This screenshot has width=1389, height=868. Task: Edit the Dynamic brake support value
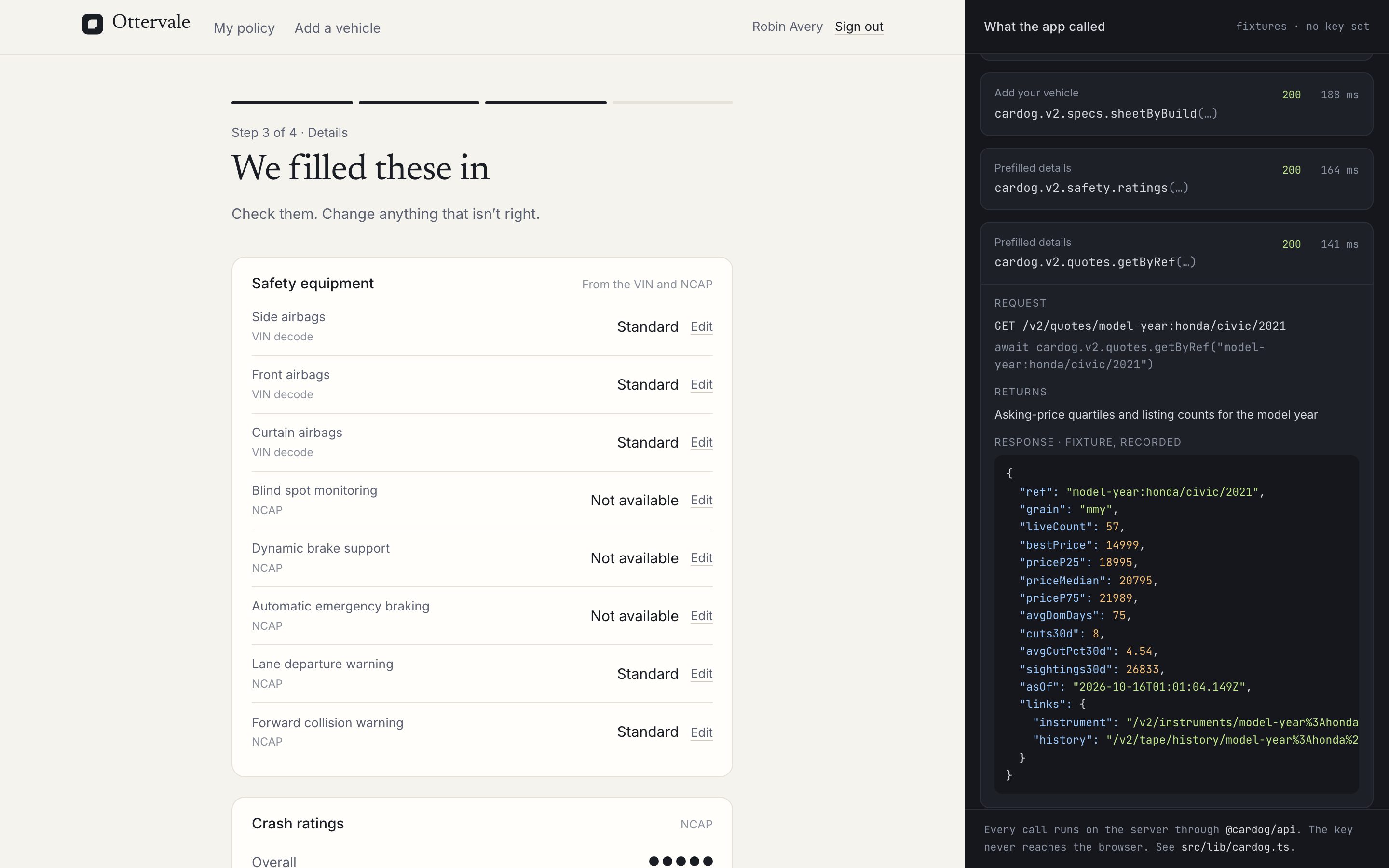(x=701, y=558)
